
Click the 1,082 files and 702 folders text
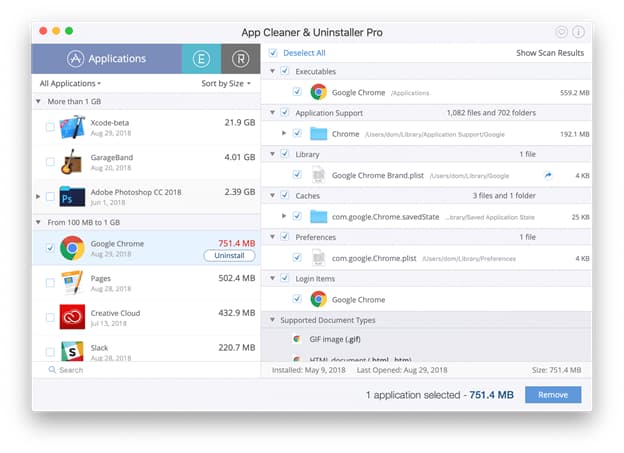coord(491,113)
